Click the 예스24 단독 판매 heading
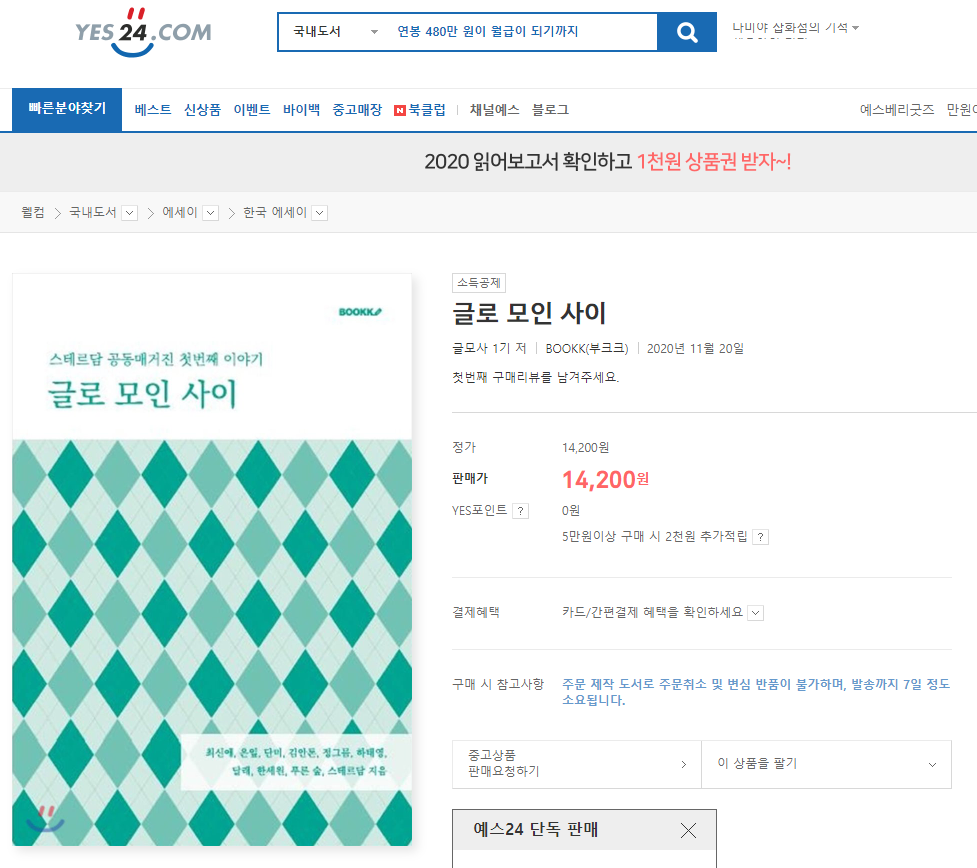Screen dimensions: 977x868 click(x=536, y=829)
